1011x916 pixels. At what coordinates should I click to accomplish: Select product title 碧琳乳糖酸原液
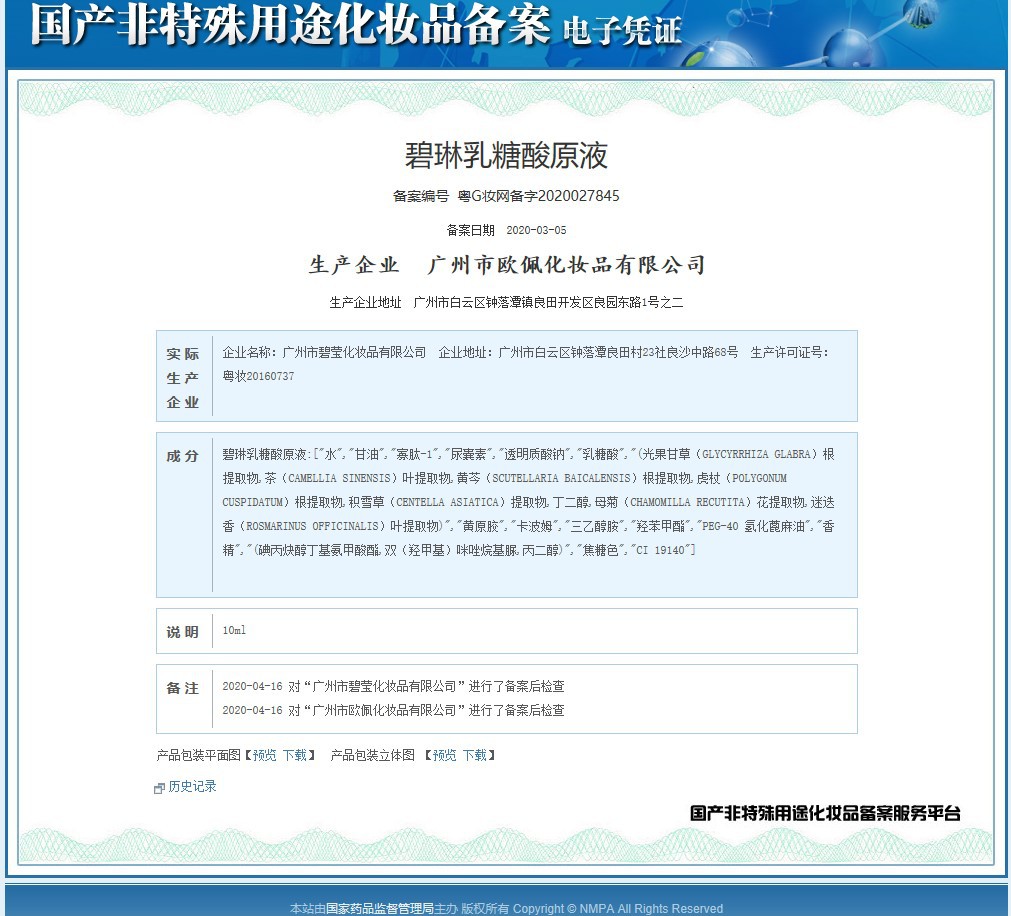coord(506,155)
